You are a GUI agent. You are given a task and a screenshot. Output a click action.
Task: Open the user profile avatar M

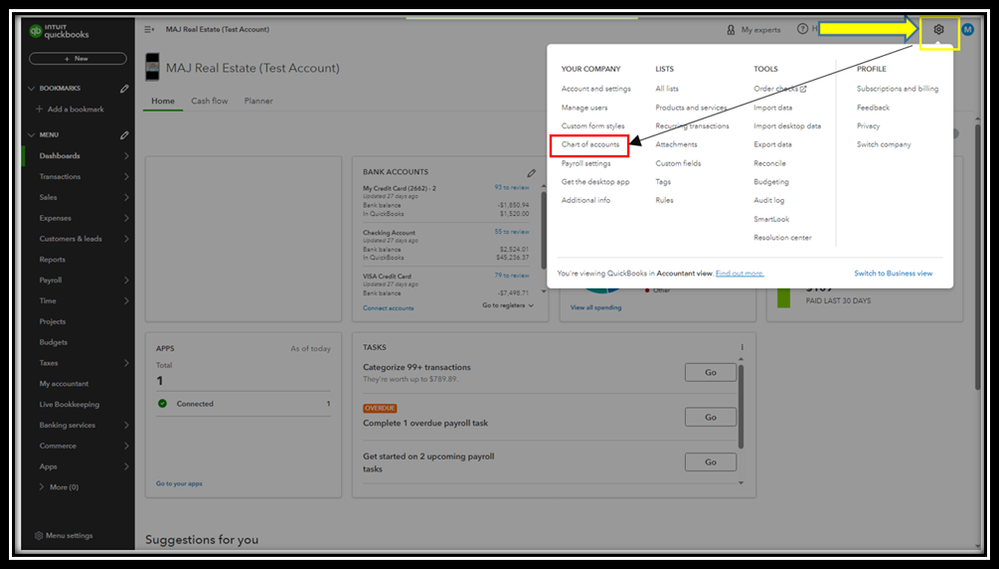click(968, 29)
